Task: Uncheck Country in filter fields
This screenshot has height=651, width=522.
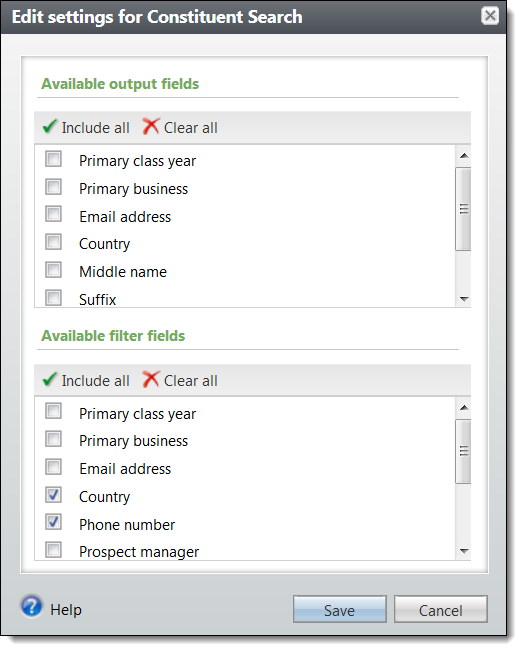Action: point(54,495)
